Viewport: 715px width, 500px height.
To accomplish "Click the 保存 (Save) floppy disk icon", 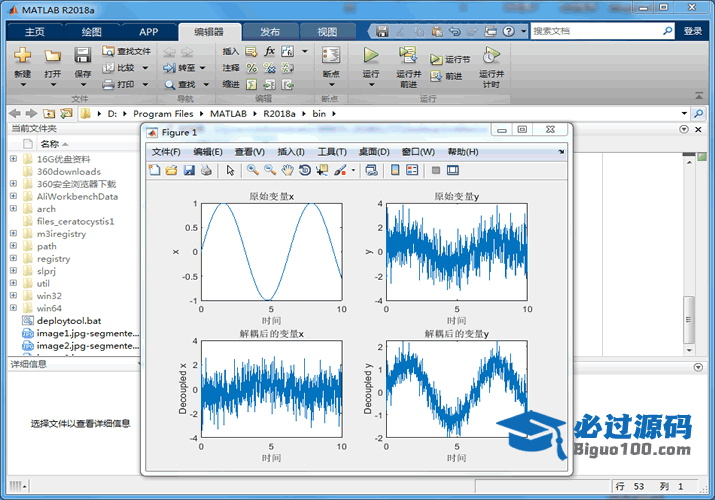I will coord(83,55).
